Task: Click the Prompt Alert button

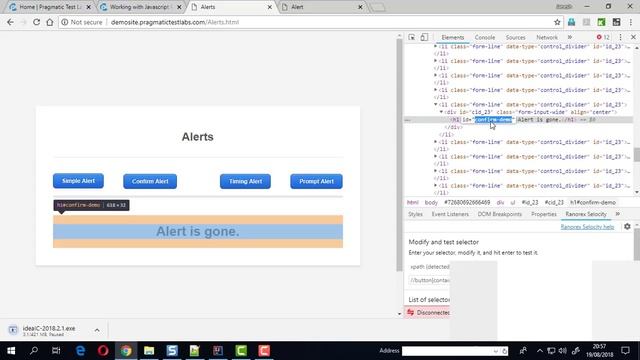Action: point(316,181)
